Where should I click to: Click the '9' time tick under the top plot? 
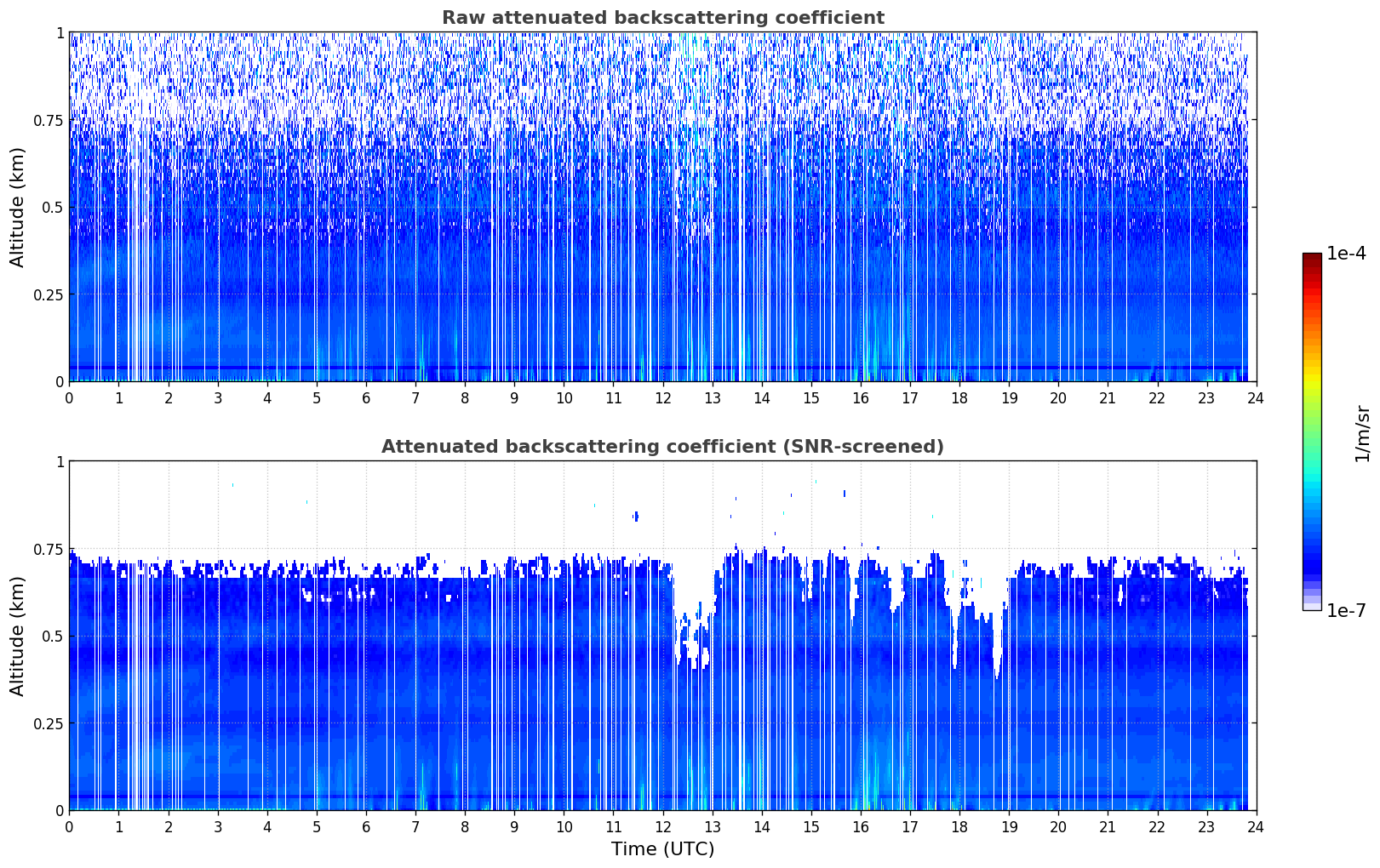(x=514, y=397)
